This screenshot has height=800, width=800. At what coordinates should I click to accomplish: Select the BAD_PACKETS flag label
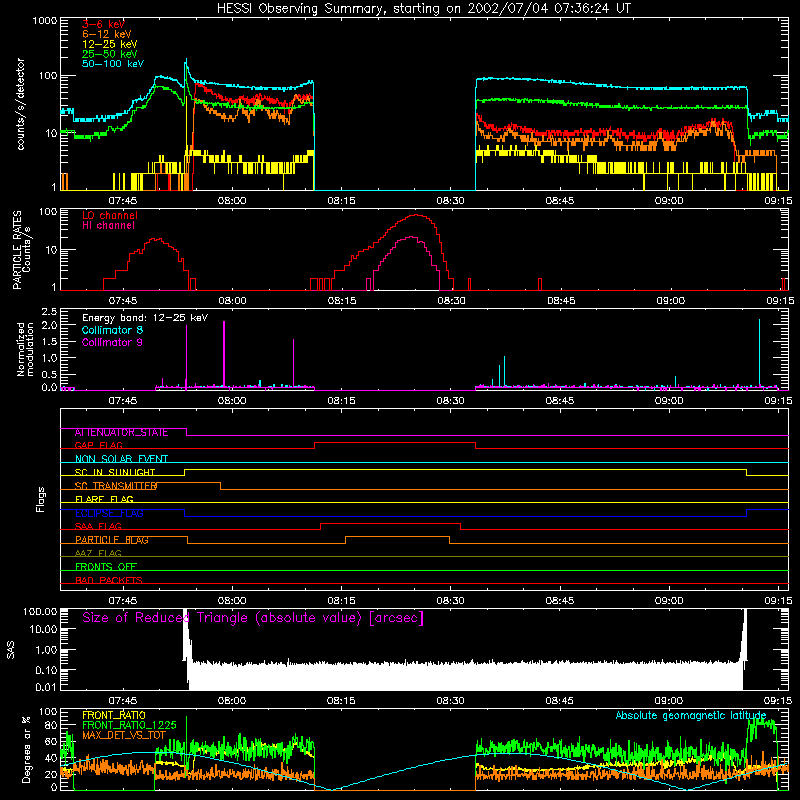tap(109, 580)
